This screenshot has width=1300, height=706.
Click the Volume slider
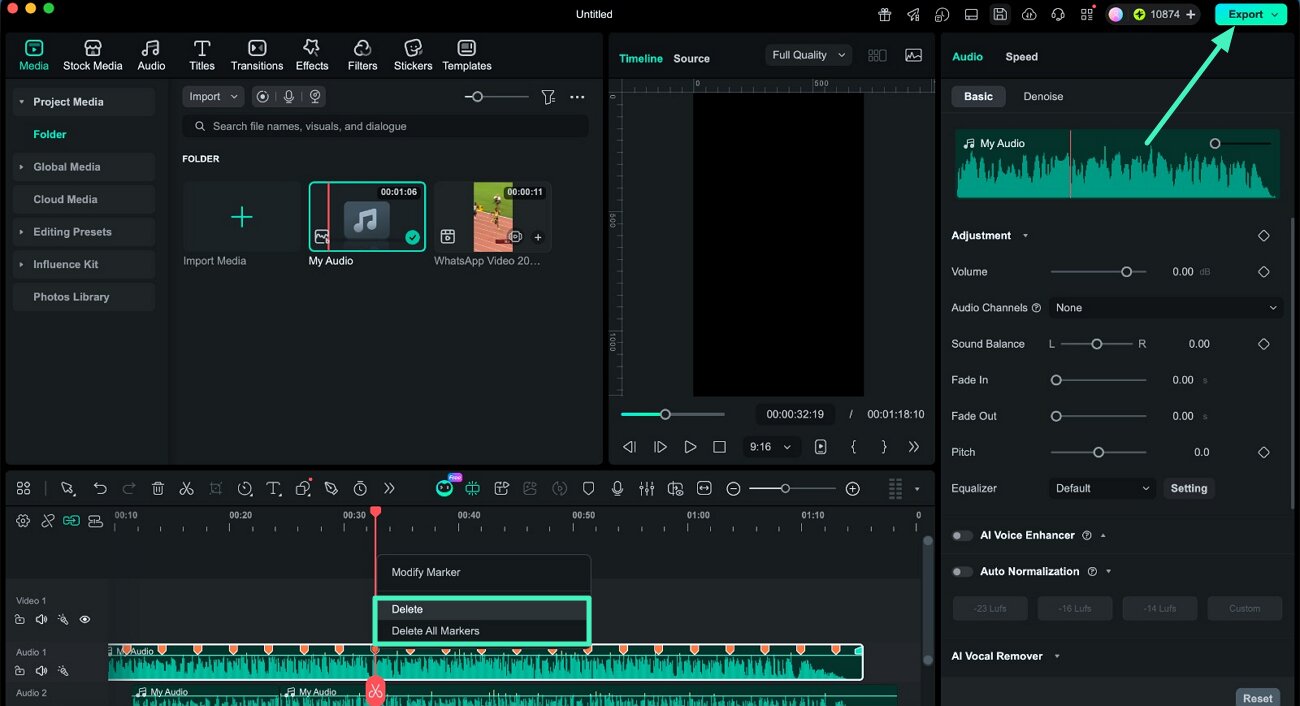pyautogui.click(x=1099, y=272)
